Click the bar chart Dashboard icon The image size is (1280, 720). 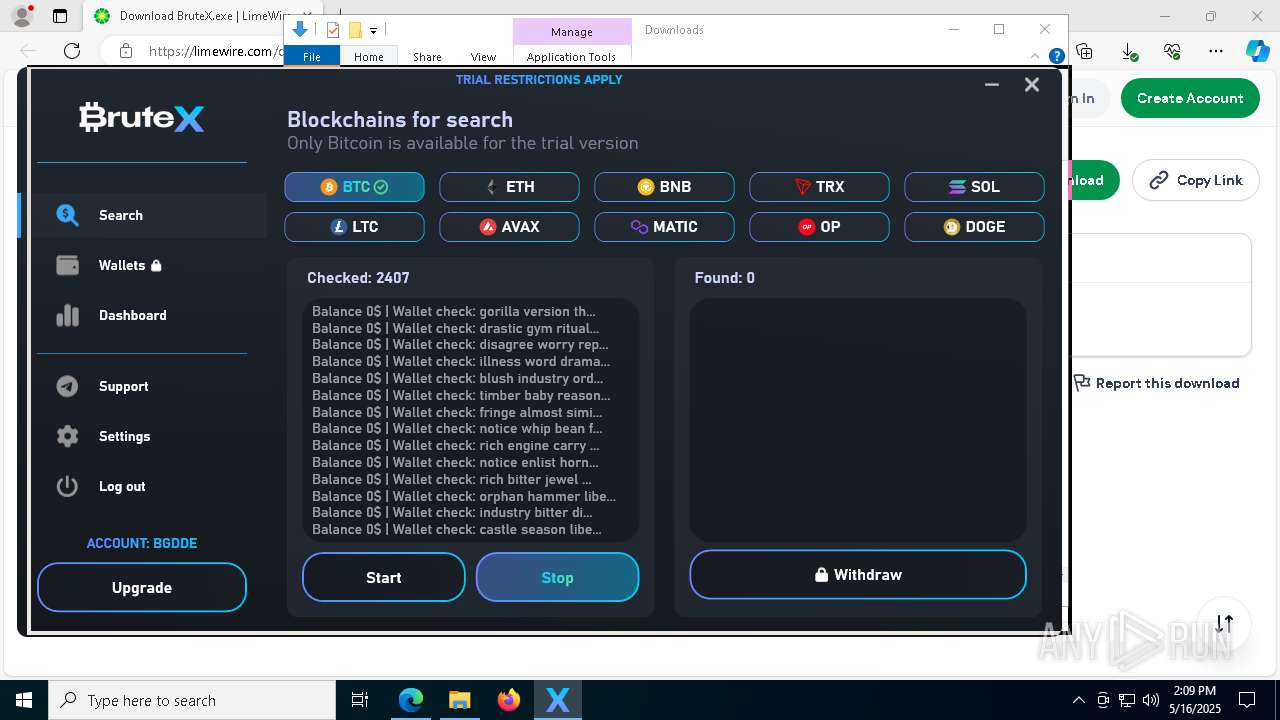pos(67,315)
